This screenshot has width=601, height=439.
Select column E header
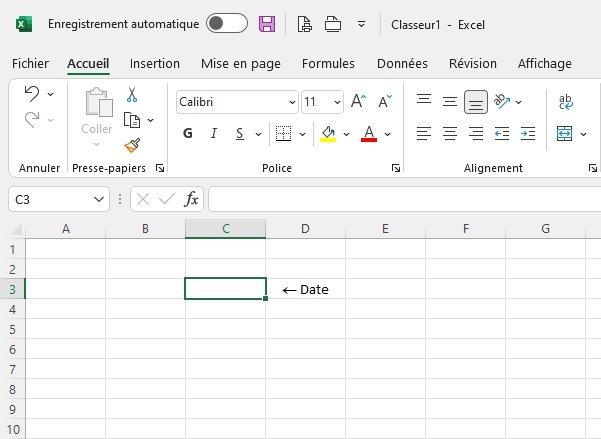pyautogui.click(x=385, y=229)
